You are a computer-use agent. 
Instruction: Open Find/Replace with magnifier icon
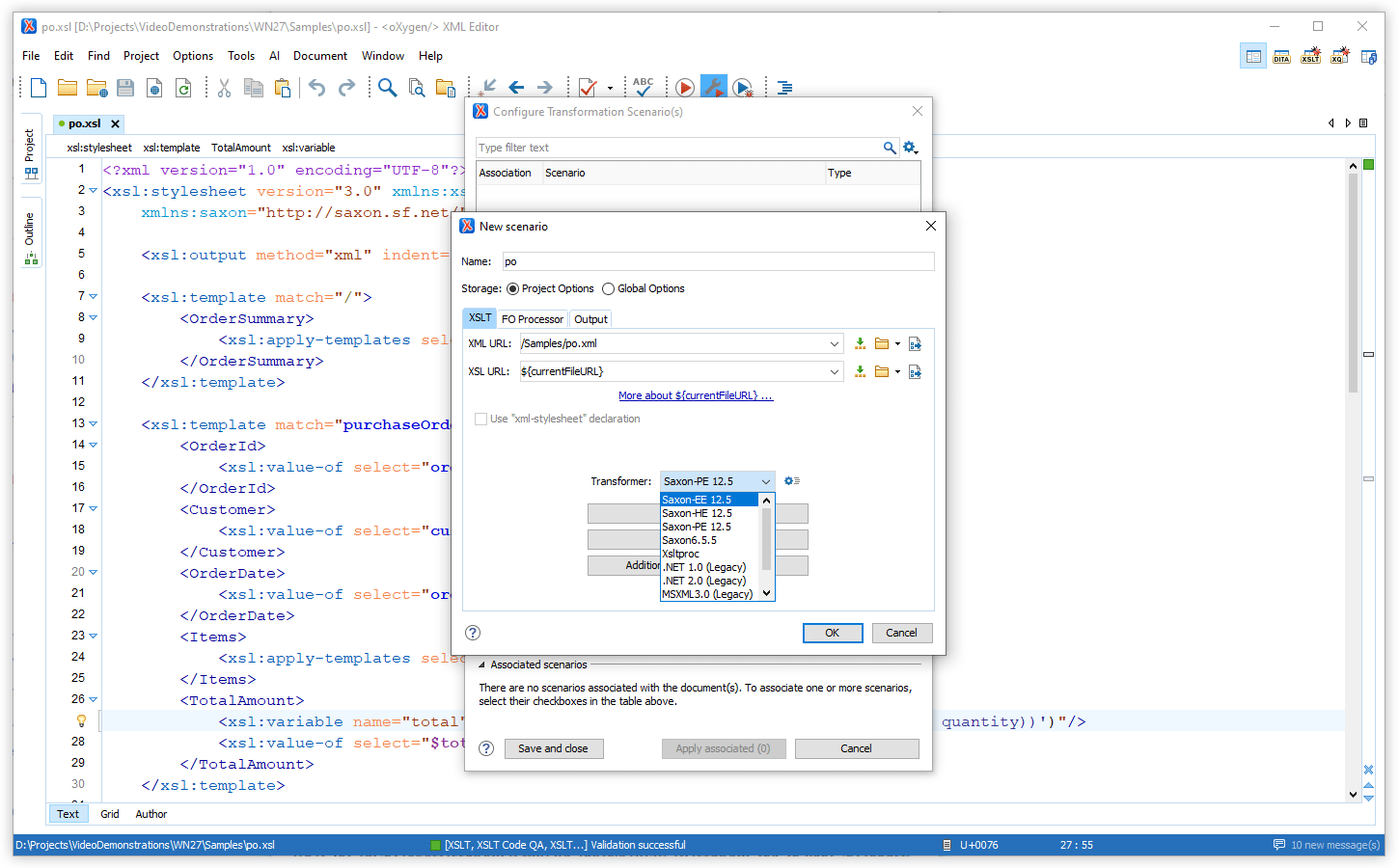387,88
